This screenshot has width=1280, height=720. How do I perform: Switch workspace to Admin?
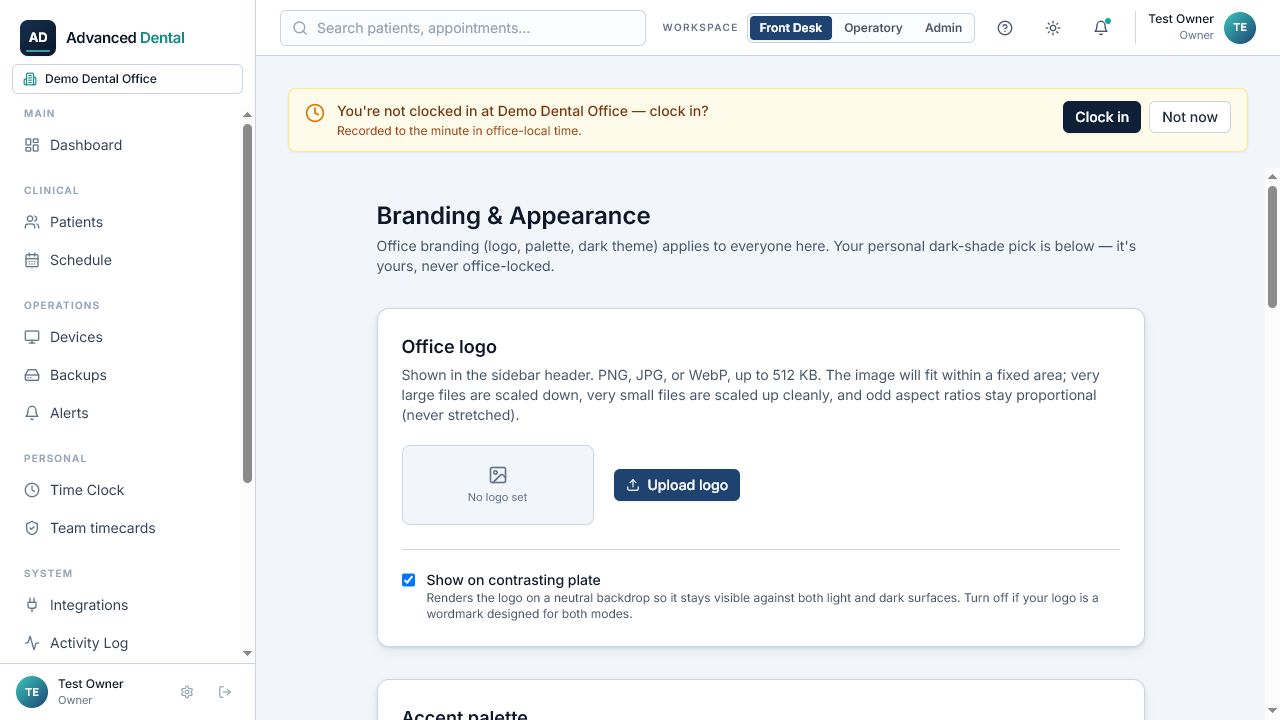[943, 28]
